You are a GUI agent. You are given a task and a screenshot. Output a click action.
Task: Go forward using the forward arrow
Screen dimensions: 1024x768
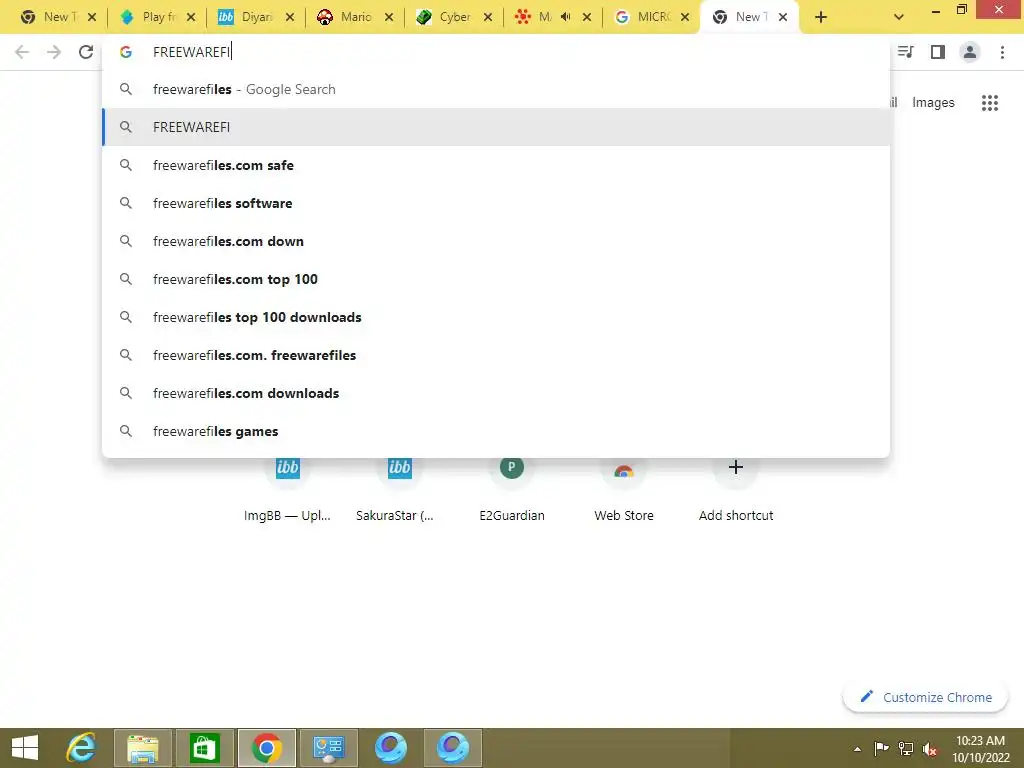[54, 52]
